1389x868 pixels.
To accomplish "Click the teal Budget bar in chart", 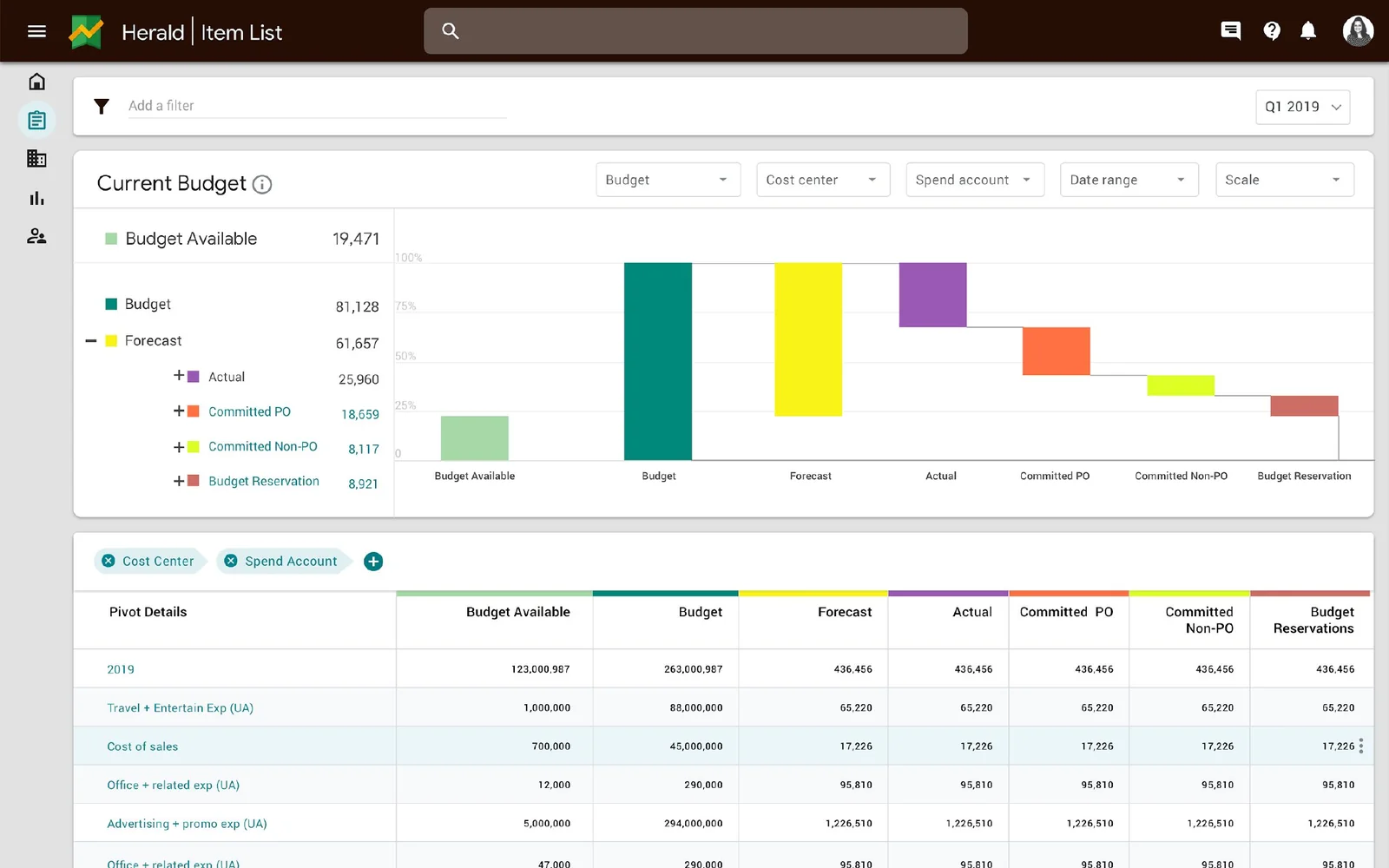I will (x=658, y=361).
